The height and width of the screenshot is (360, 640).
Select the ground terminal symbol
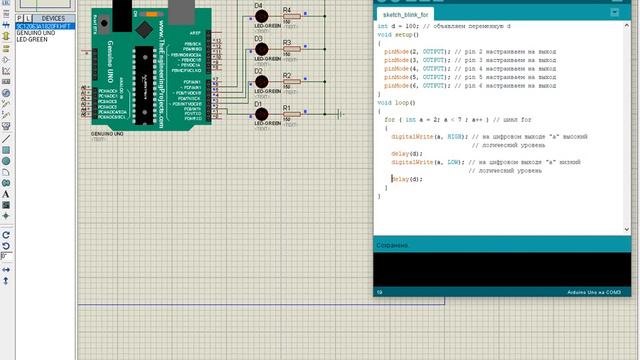point(340,114)
